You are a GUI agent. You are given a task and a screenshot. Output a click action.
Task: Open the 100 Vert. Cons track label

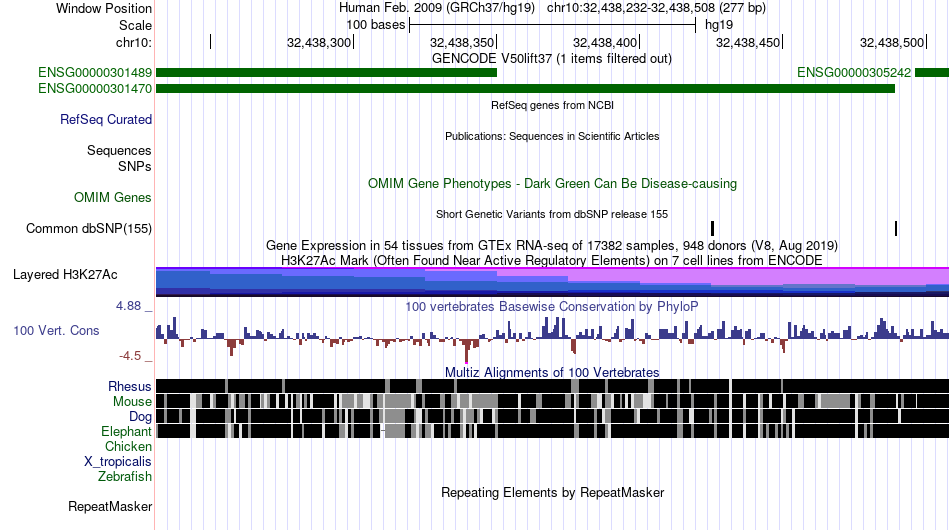56,331
